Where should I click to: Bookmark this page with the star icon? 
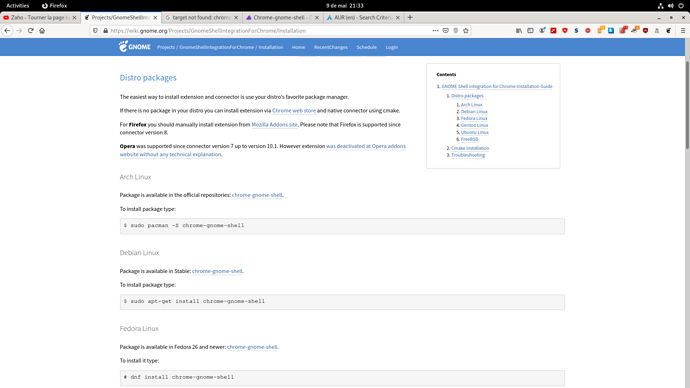pos(466,31)
